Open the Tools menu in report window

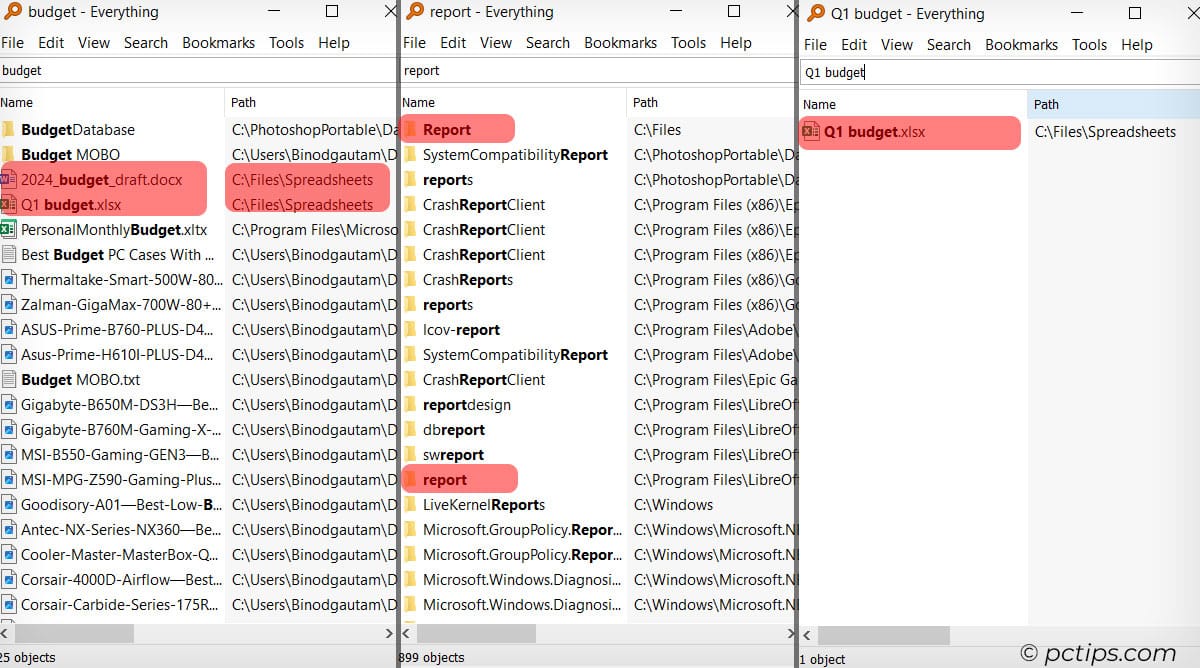click(688, 42)
